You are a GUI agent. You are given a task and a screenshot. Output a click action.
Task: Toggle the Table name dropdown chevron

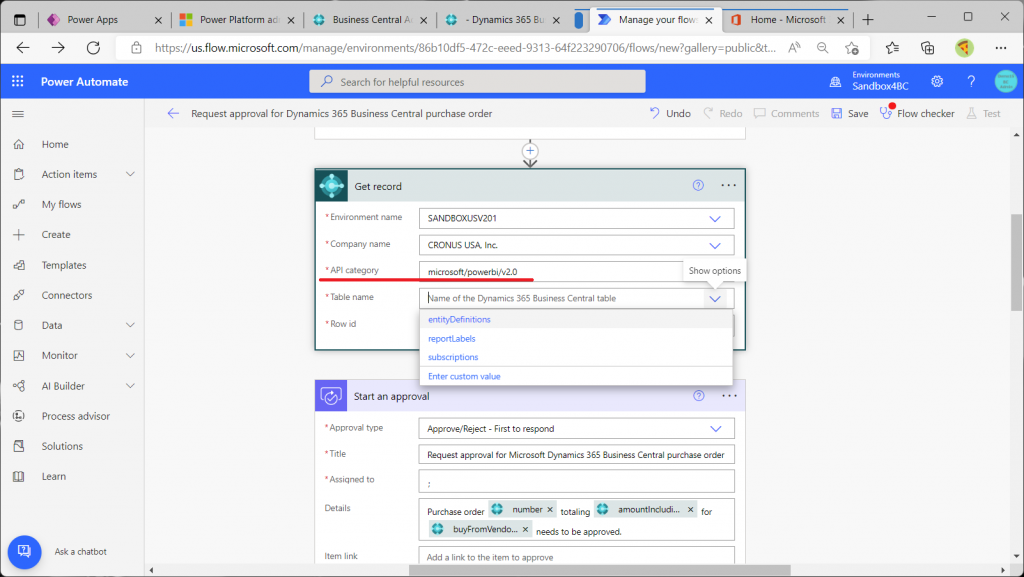click(x=715, y=299)
